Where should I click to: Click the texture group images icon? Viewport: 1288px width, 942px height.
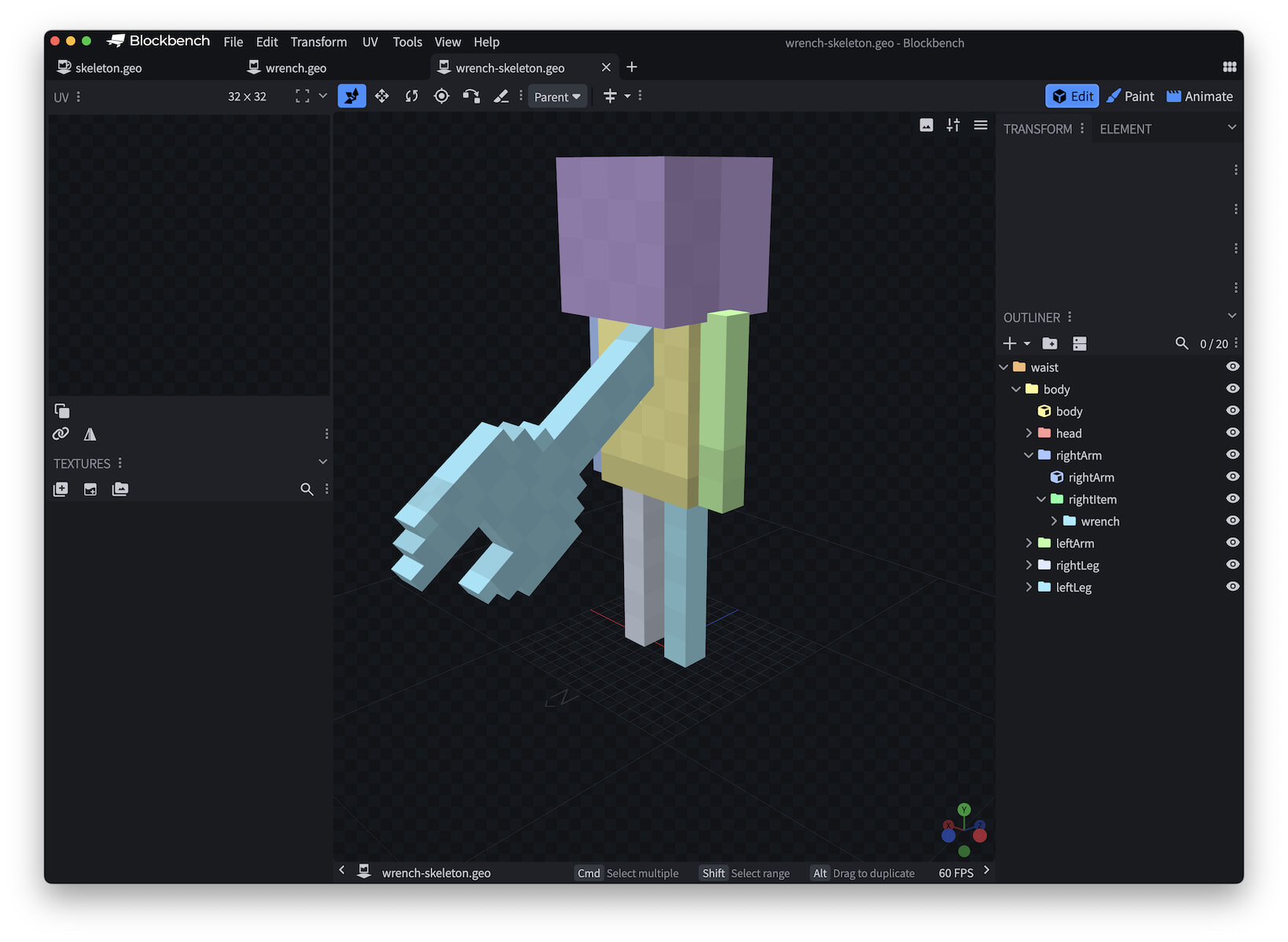120,489
